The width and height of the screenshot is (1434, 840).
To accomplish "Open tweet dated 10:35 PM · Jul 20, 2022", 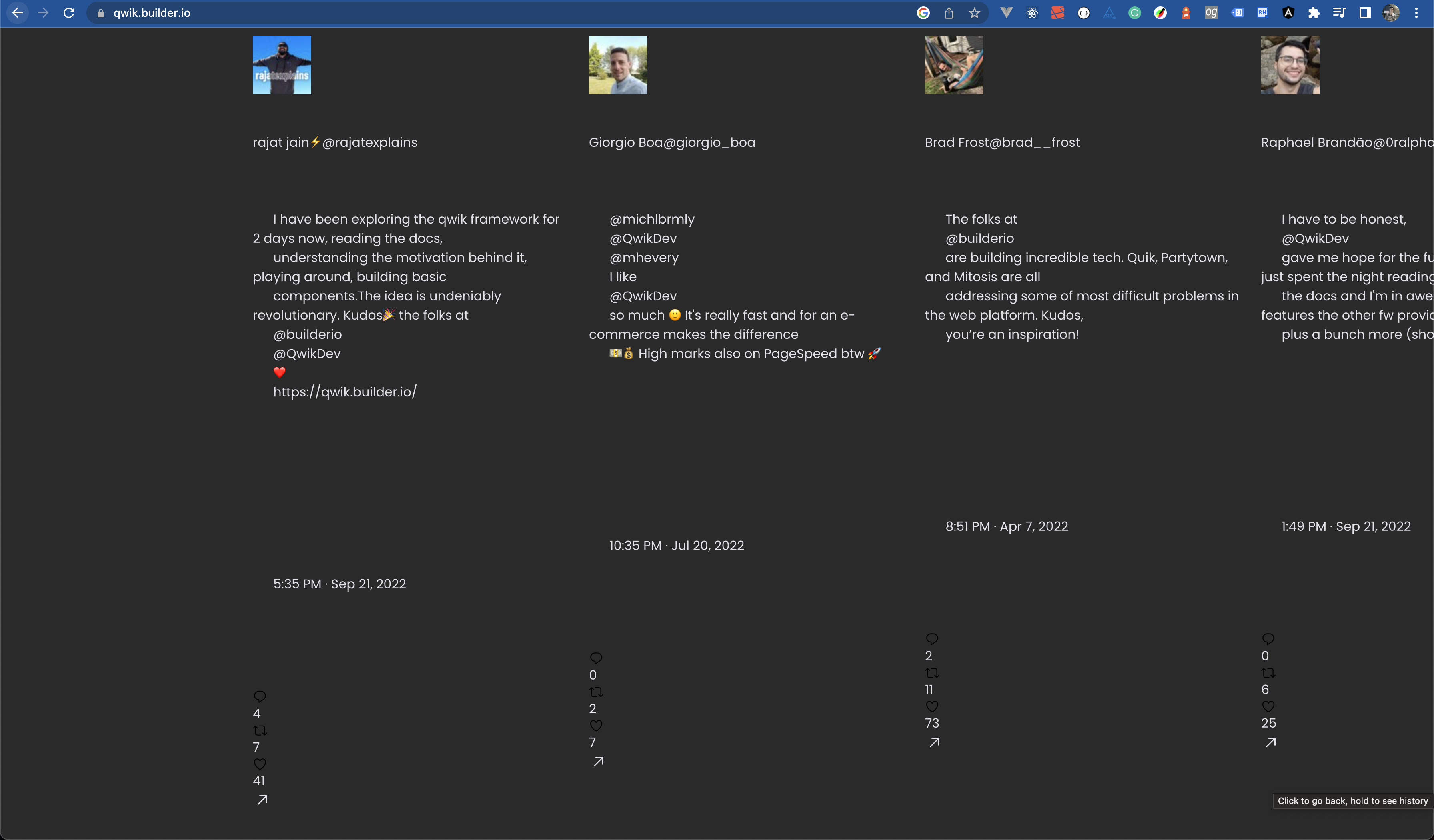I will 677,546.
